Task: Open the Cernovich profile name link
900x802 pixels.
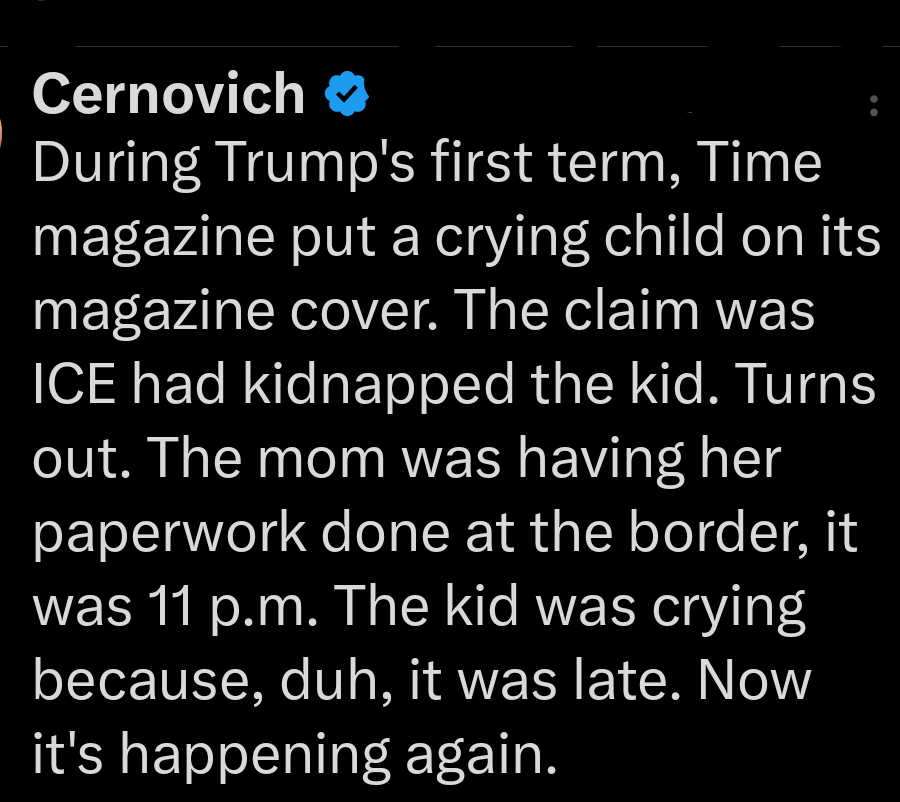Action: (169, 94)
